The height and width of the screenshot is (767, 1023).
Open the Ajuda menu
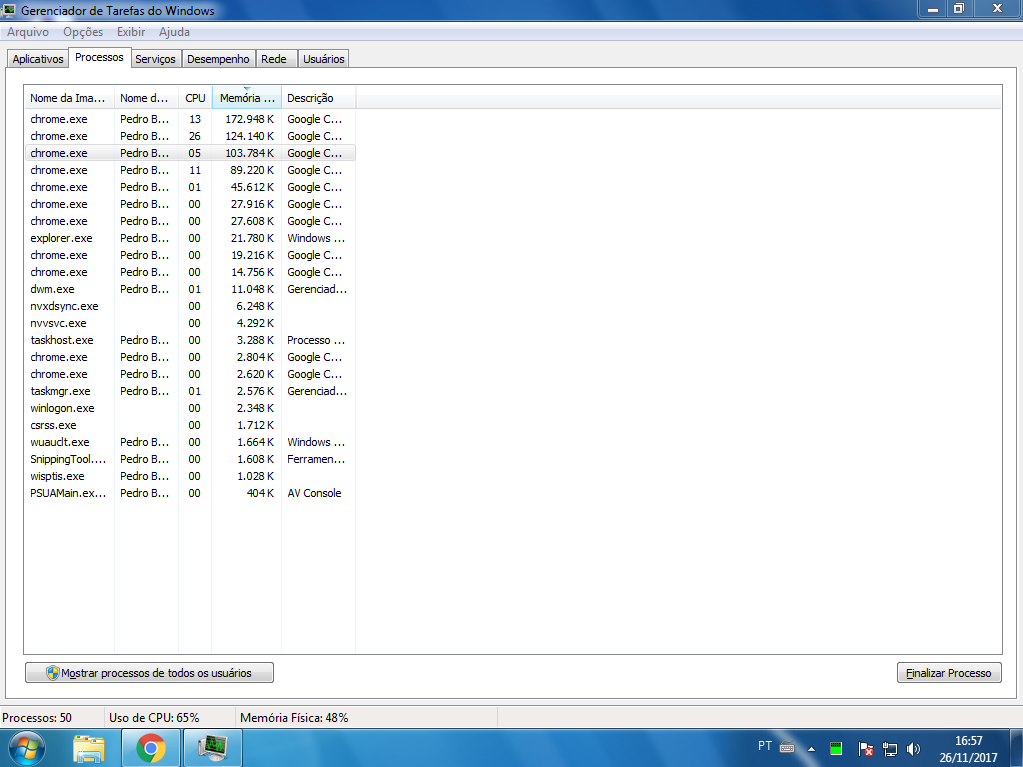click(174, 31)
